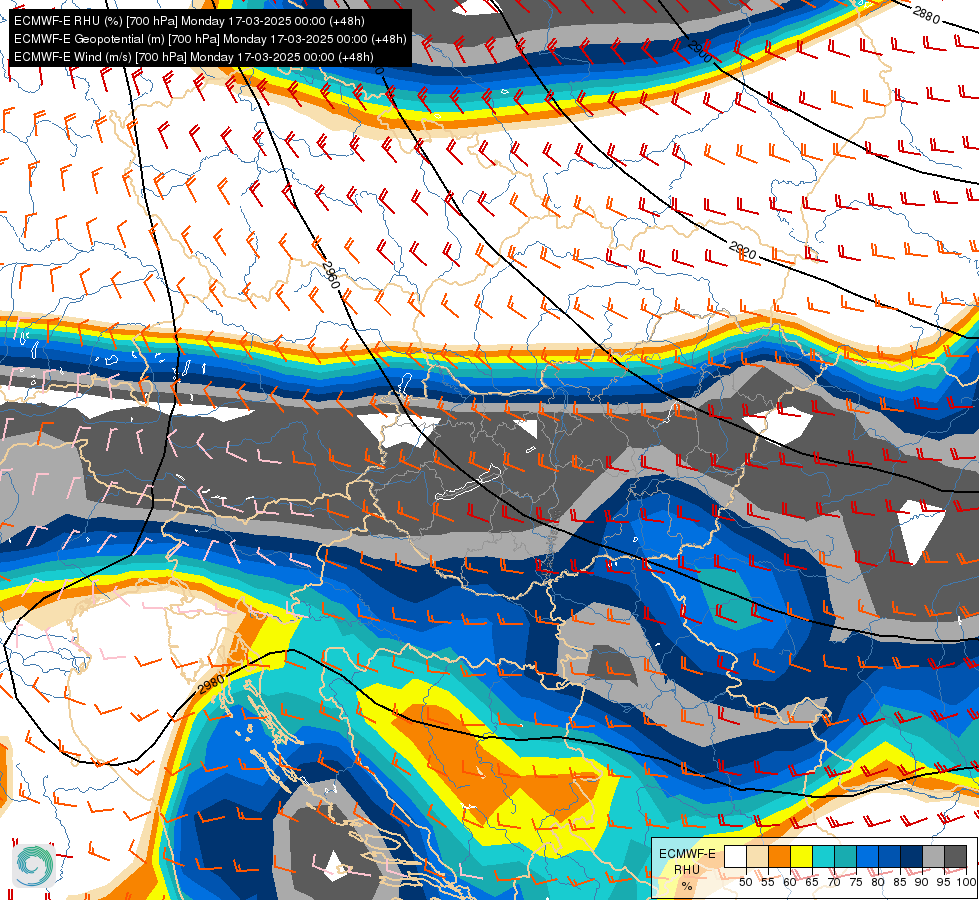Click the '60' legend tick label
Viewport: 979px width, 900px height.
point(790,882)
